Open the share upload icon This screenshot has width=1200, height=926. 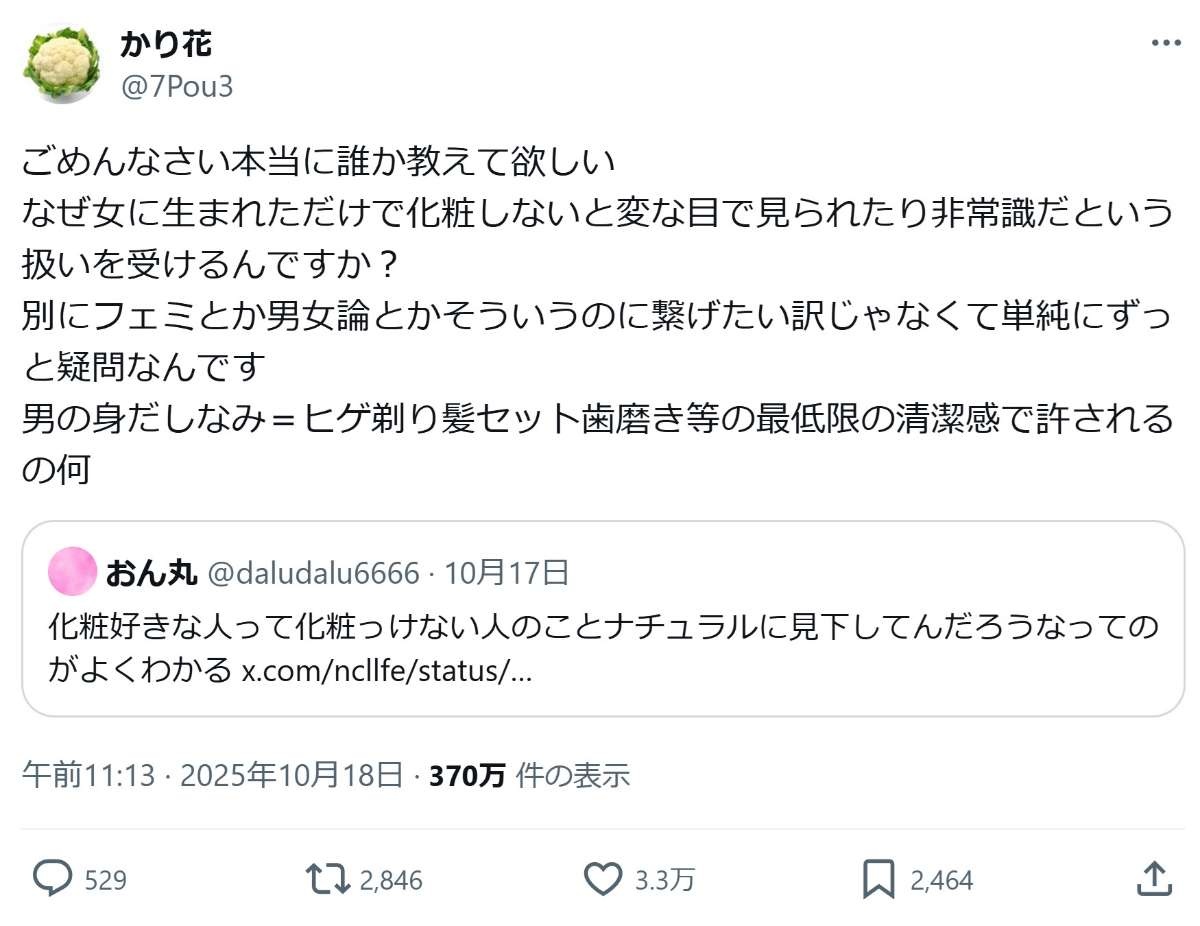(x=1154, y=879)
